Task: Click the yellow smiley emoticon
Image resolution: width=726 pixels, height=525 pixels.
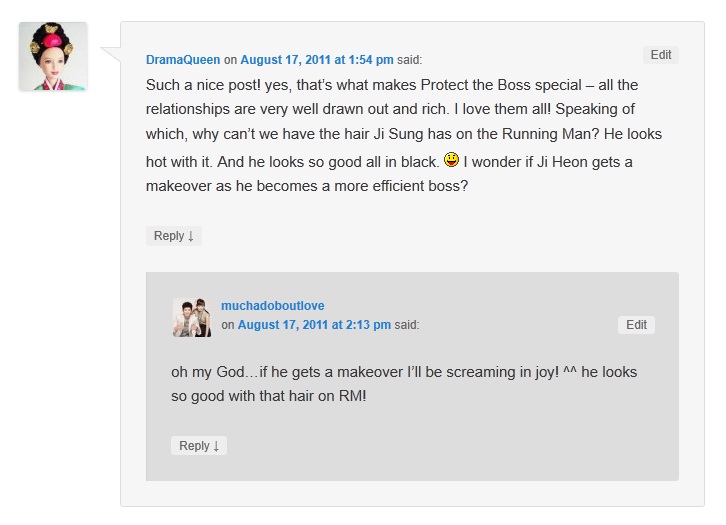Action: click(x=451, y=160)
